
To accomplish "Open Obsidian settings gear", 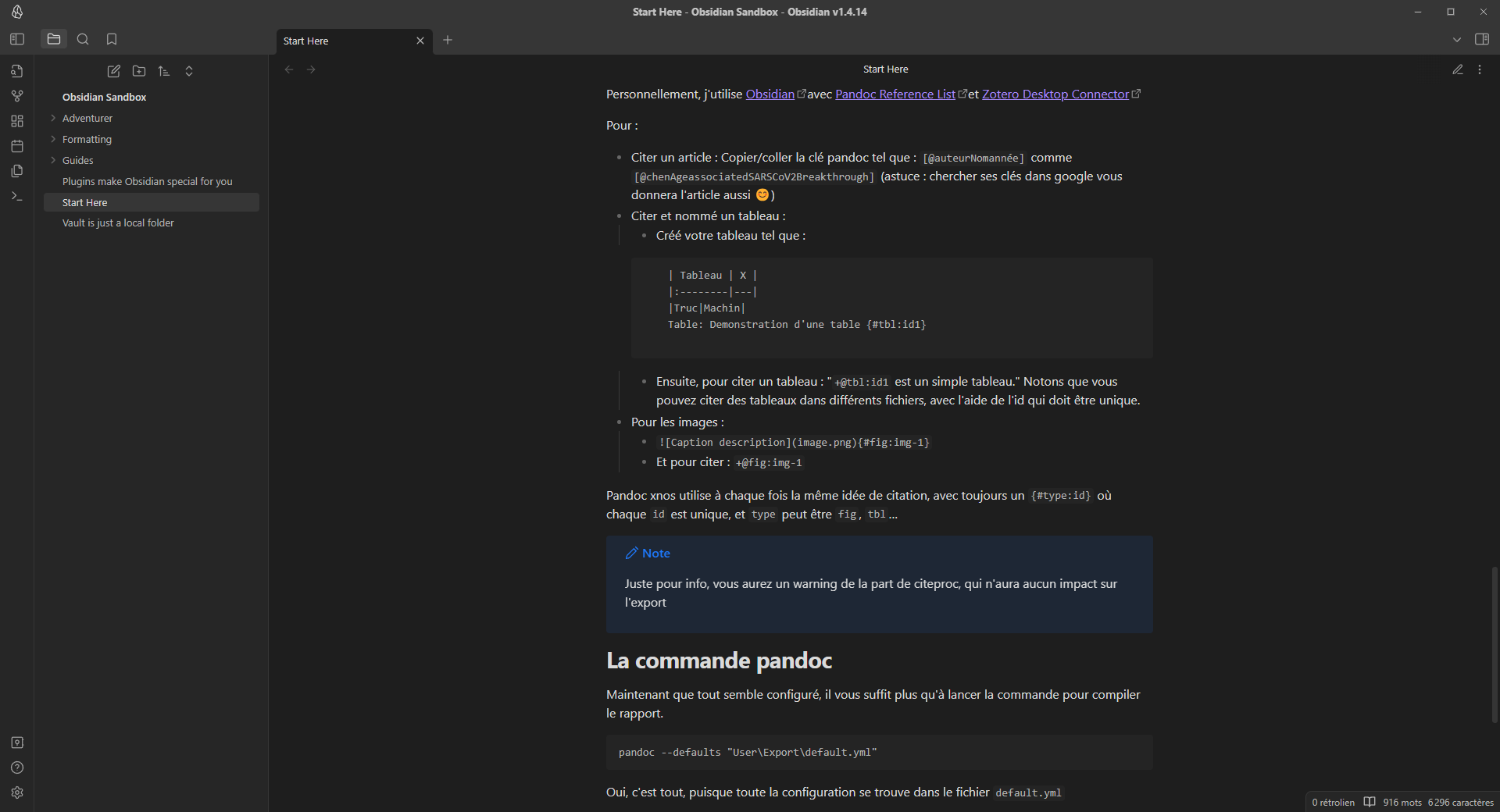I will click(x=17, y=793).
